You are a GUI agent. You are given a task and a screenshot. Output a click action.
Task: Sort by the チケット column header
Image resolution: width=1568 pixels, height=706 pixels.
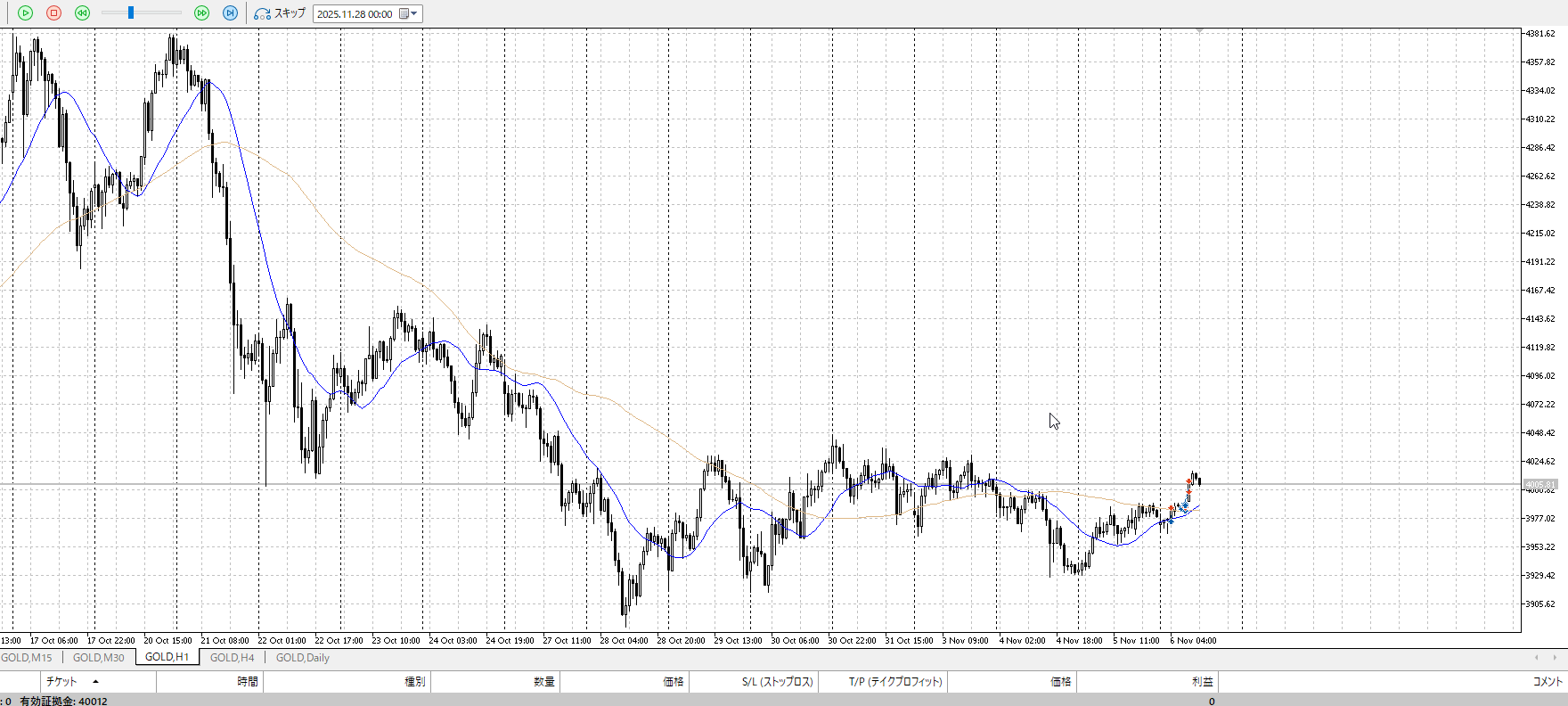[62, 682]
